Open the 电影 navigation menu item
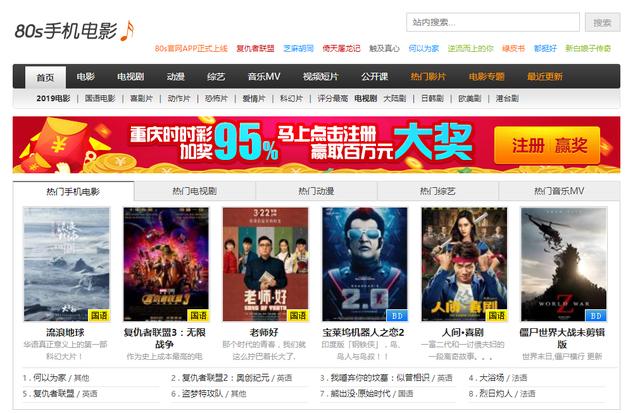This screenshot has height=413, width=640. click(x=86, y=76)
